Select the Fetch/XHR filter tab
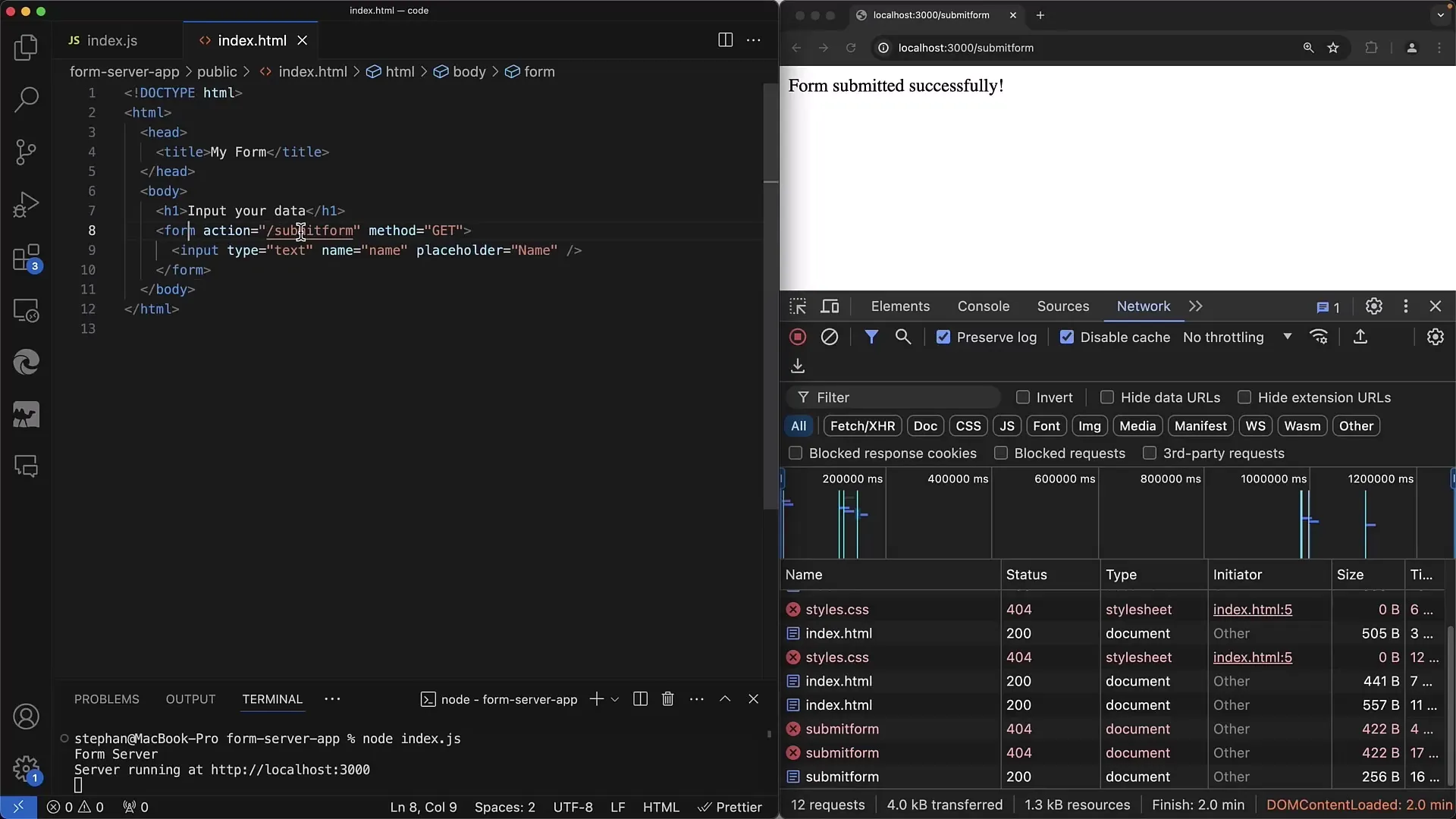1456x819 pixels. (x=863, y=426)
